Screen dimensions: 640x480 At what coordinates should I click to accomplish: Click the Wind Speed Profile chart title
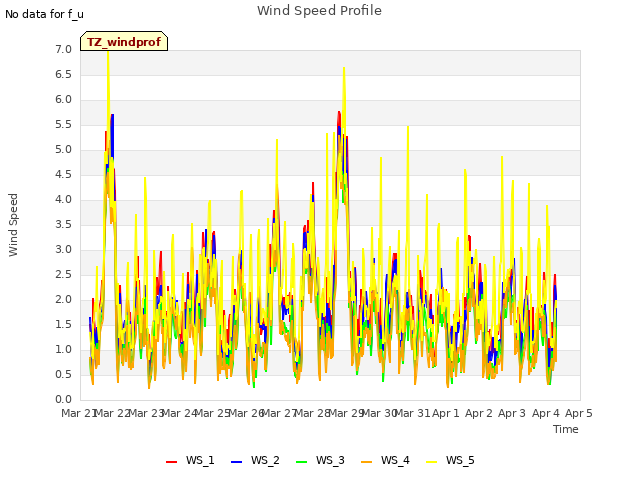[319, 11]
